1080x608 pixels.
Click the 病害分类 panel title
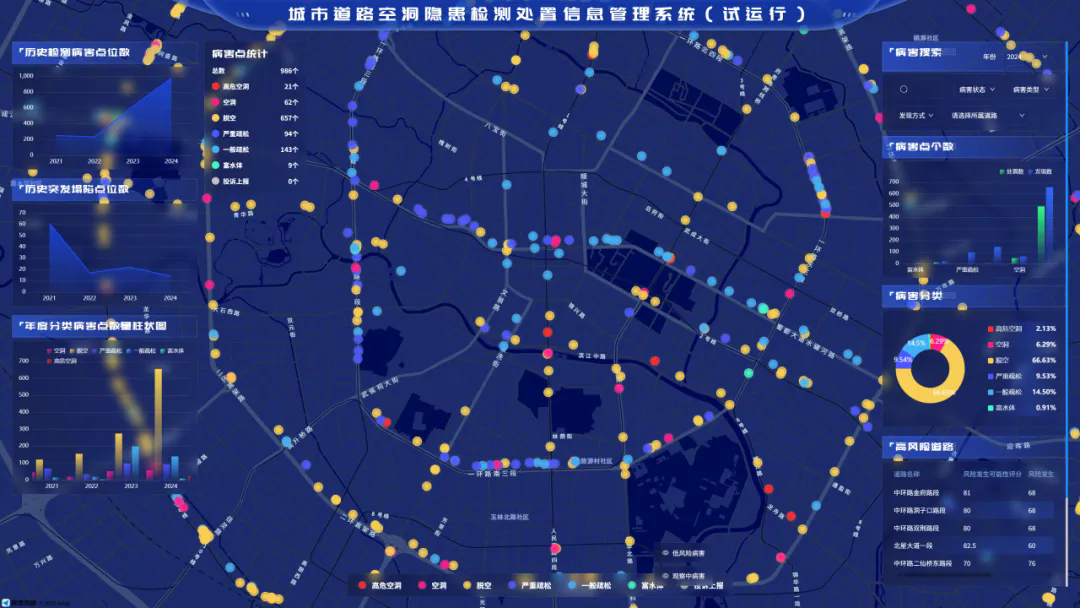pyautogui.click(x=919, y=295)
